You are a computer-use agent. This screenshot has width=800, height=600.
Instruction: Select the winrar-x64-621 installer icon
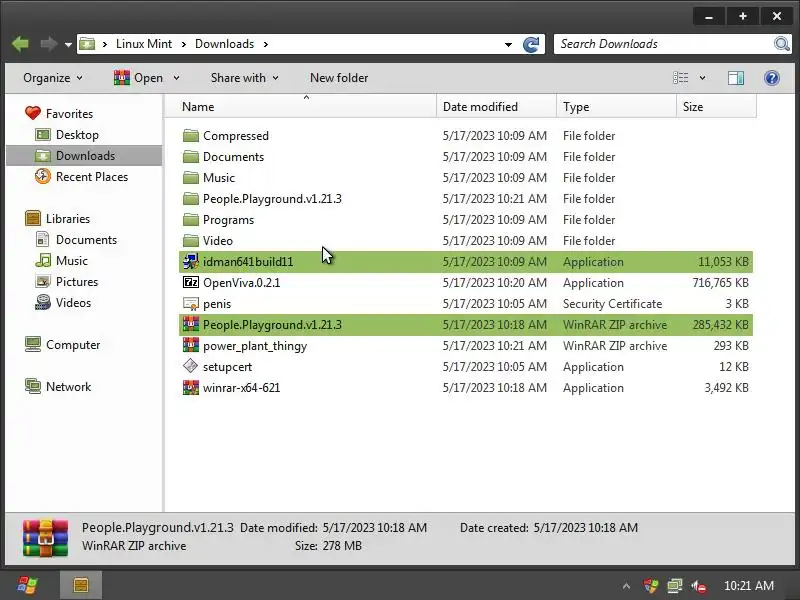tap(191, 387)
